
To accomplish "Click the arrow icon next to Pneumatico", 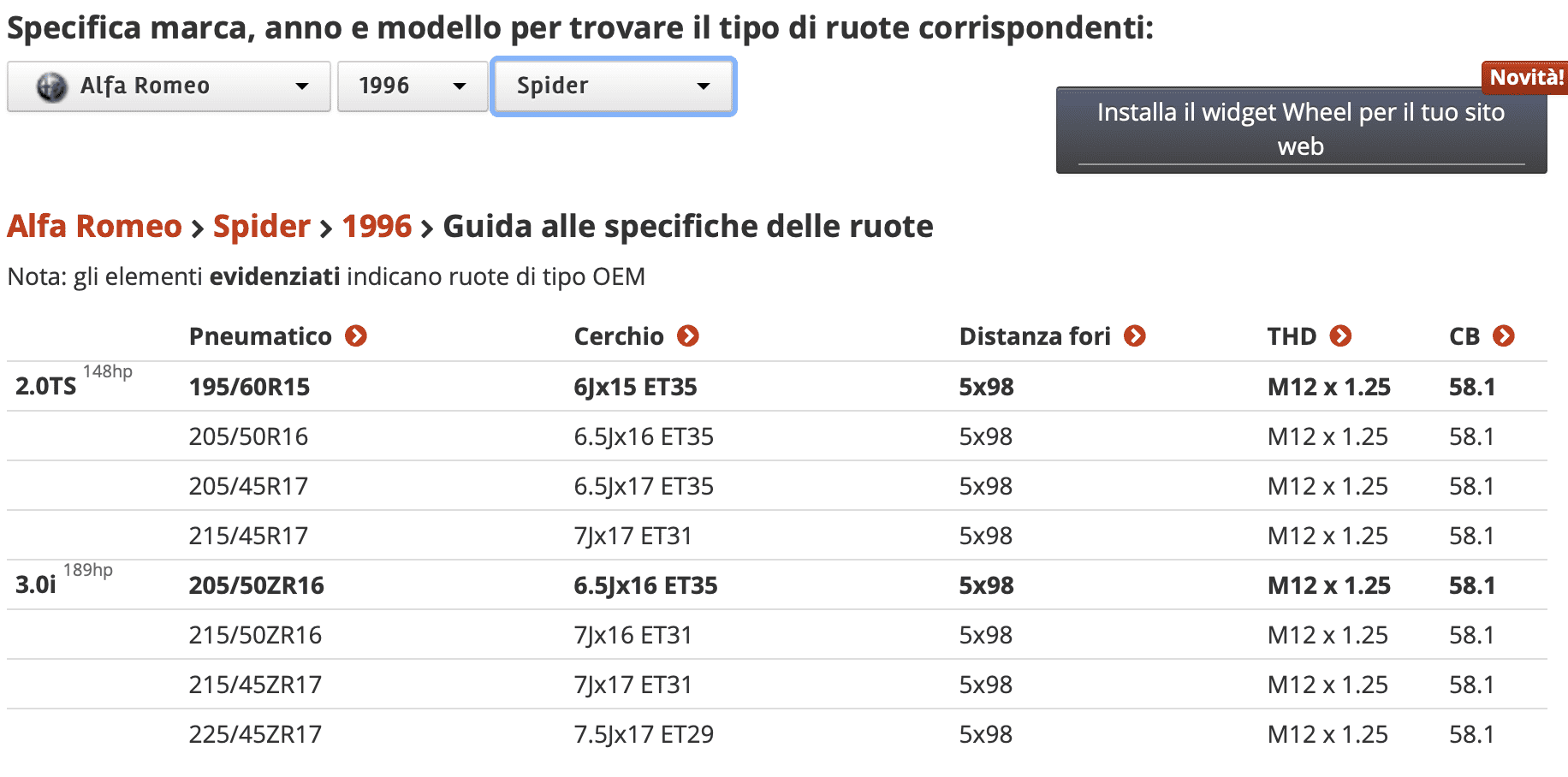I will (356, 336).
